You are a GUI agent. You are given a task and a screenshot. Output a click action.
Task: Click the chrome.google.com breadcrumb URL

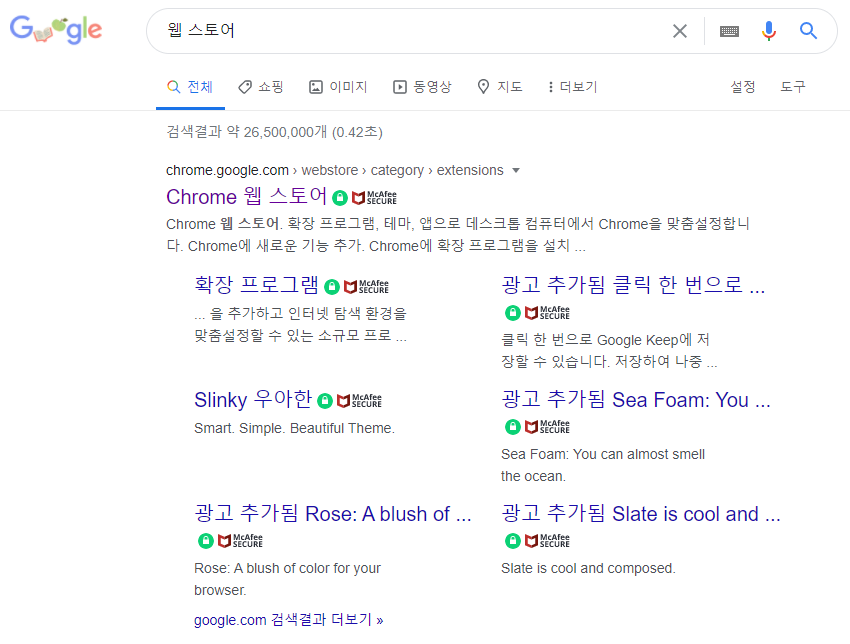coord(227,170)
